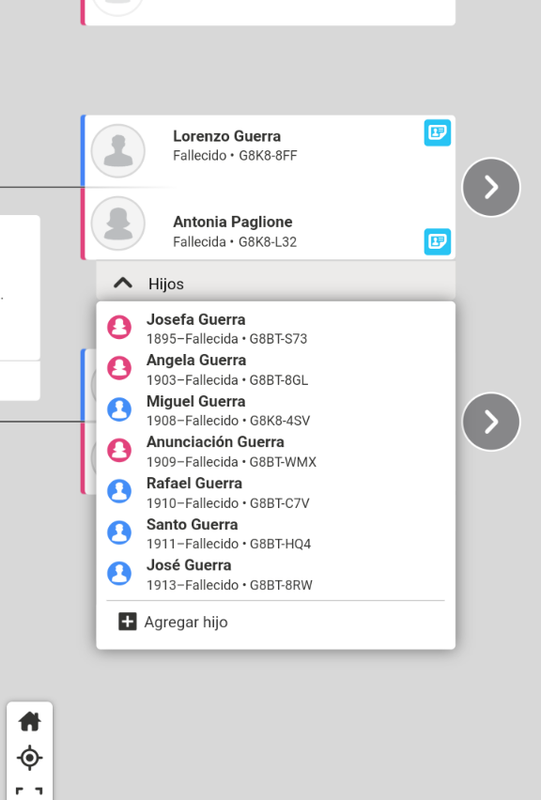Click male icon next to Miguel Guerra
Screen dimensions: 541x800
point(119,409)
